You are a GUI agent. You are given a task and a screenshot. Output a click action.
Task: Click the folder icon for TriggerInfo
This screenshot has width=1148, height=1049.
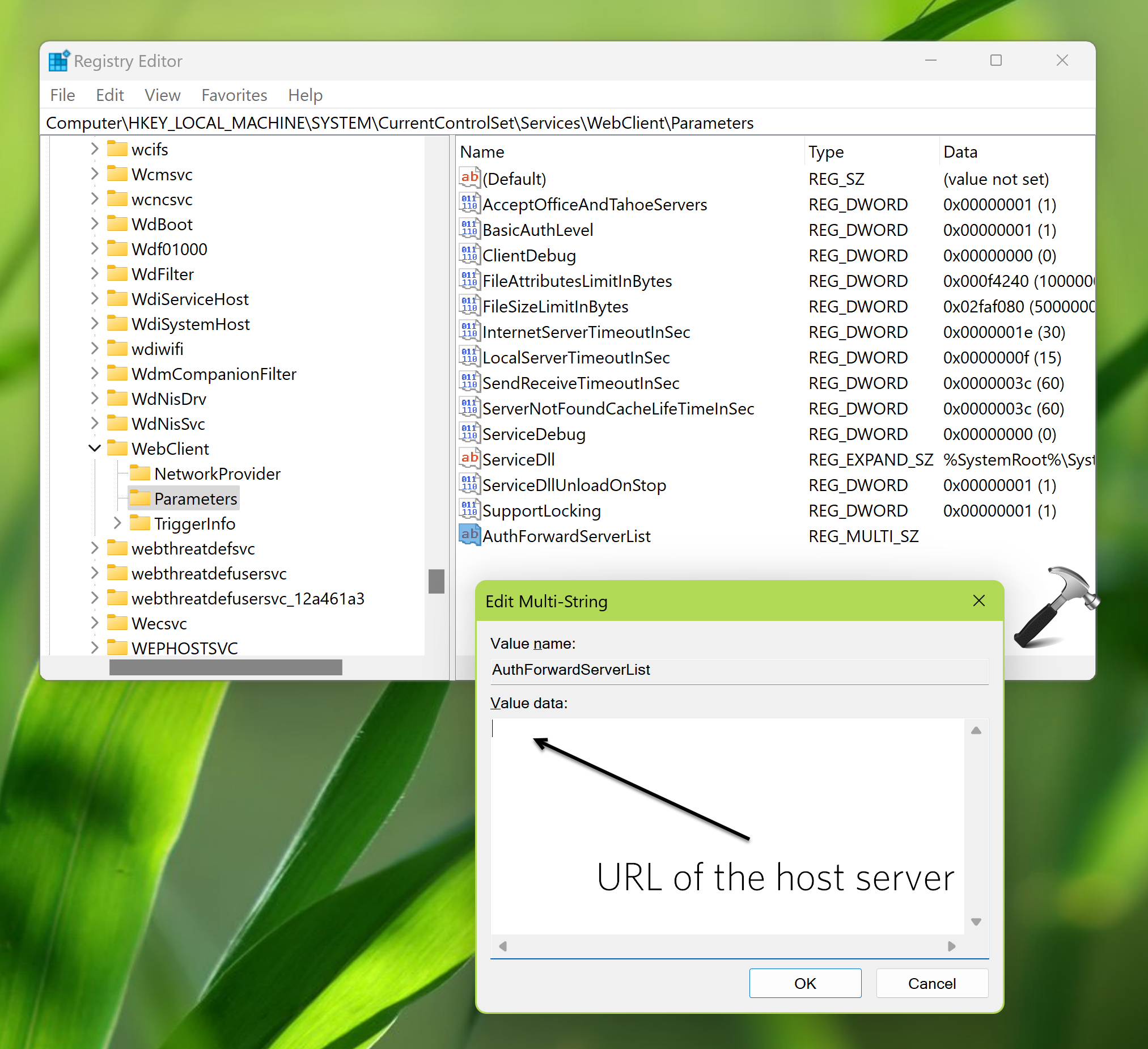pyautogui.click(x=140, y=523)
